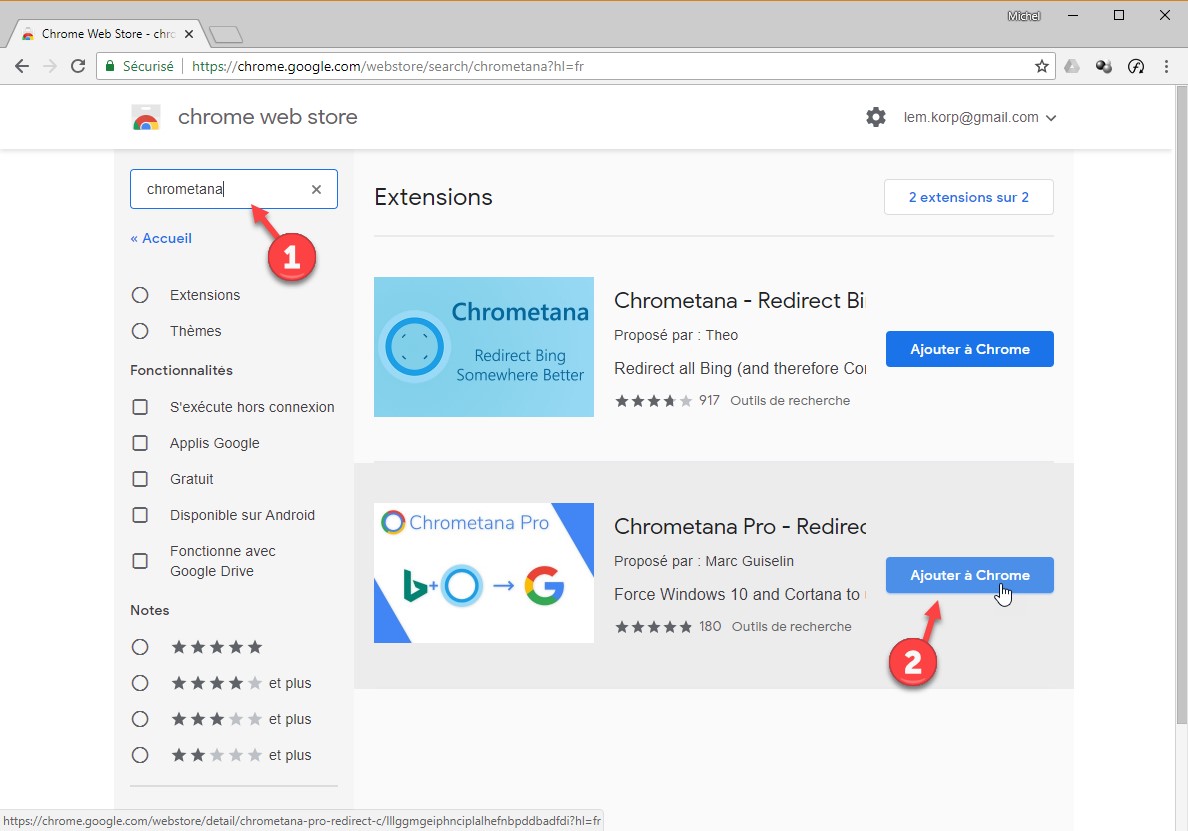Select the Thèmes radio filter
The width and height of the screenshot is (1188, 831).
click(x=140, y=331)
